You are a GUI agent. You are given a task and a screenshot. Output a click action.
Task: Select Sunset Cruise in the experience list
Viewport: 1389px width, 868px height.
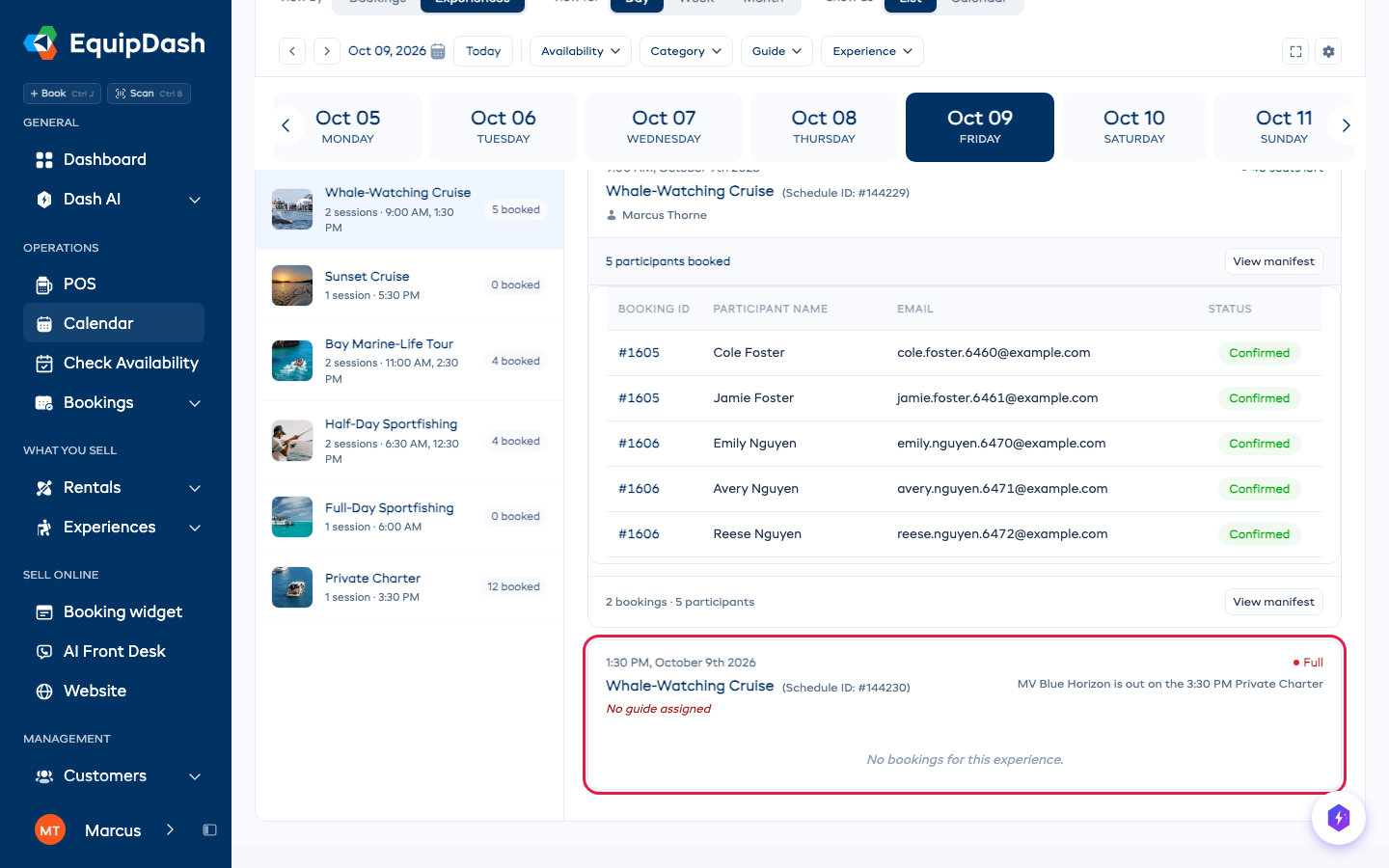(x=409, y=285)
